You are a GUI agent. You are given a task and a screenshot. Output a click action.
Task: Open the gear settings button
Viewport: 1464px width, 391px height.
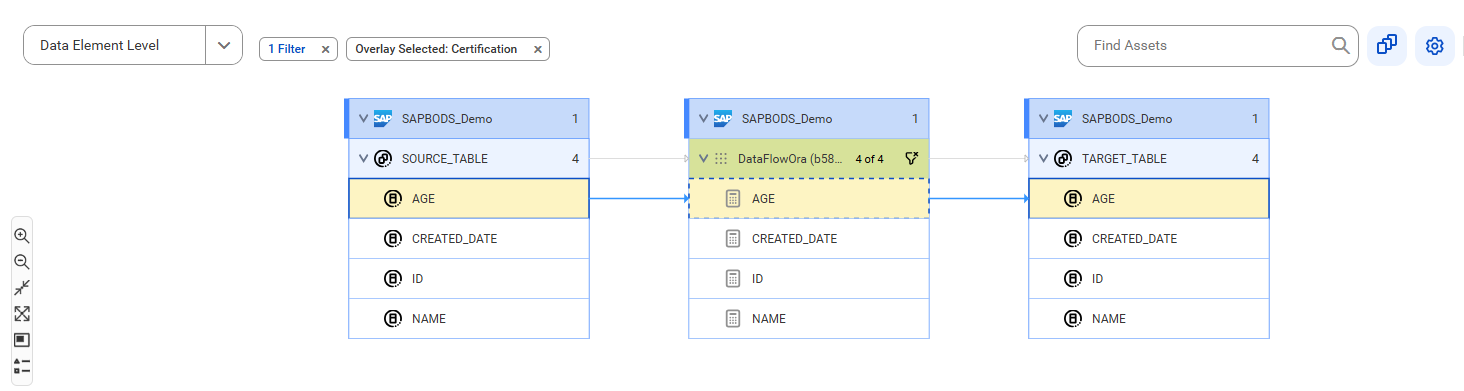pyautogui.click(x=1434, y=45)
